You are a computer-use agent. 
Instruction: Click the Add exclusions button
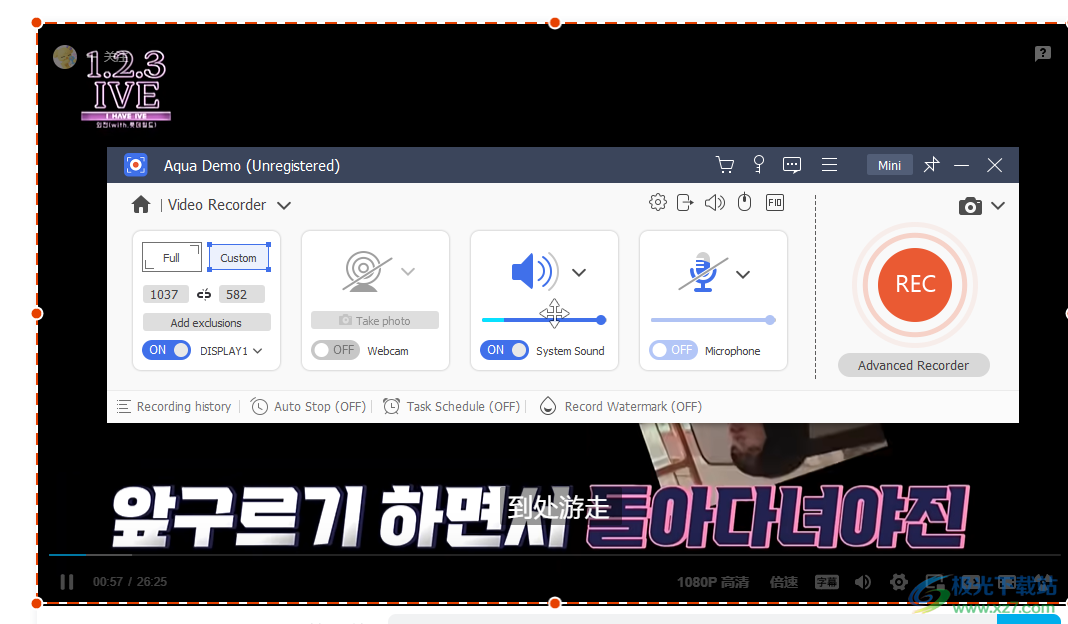(x=206, y=322)
